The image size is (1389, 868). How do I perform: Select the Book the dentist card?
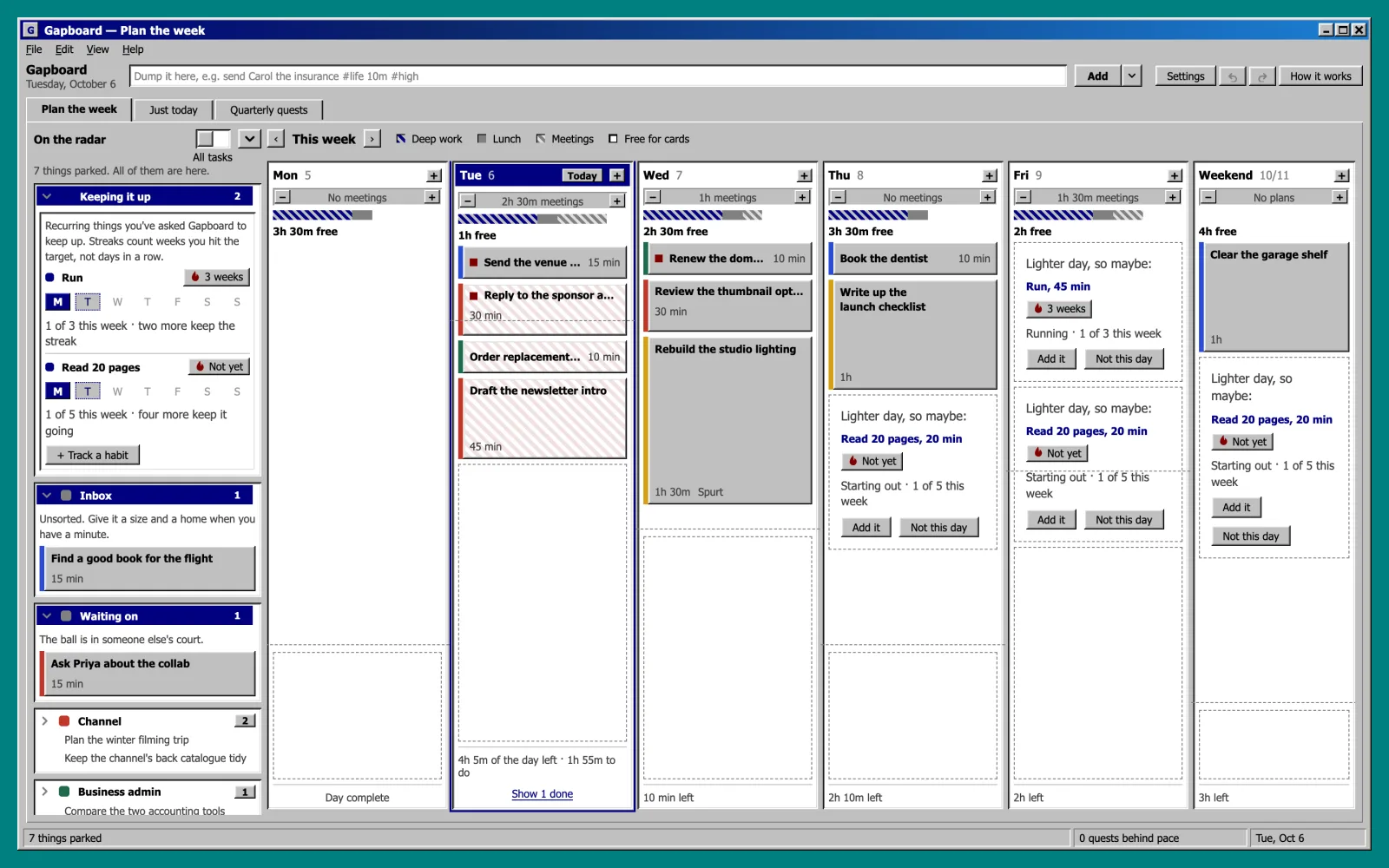point(912,259)
